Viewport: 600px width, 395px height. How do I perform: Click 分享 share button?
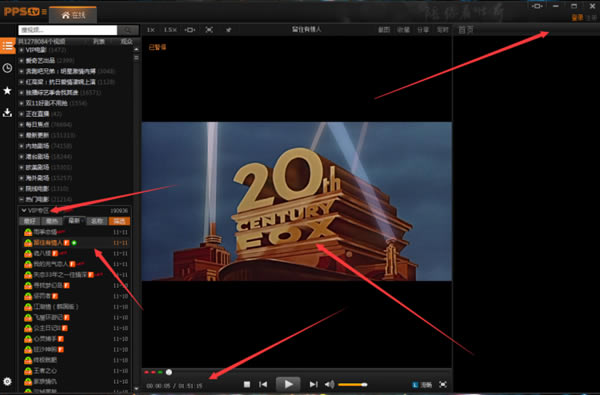coord(423,29)
